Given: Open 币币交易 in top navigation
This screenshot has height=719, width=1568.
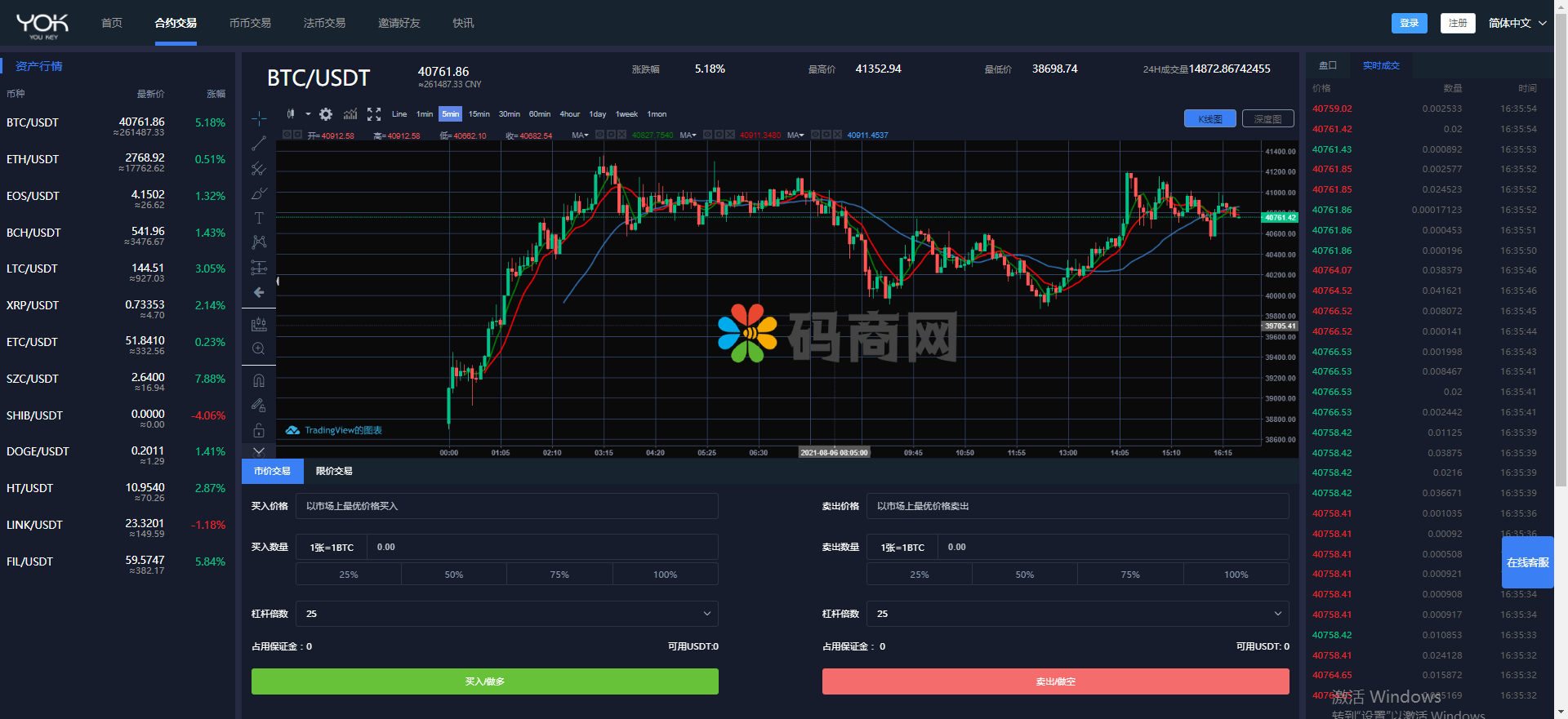Looking at the screenshot, I should click(x=250, y=23).
